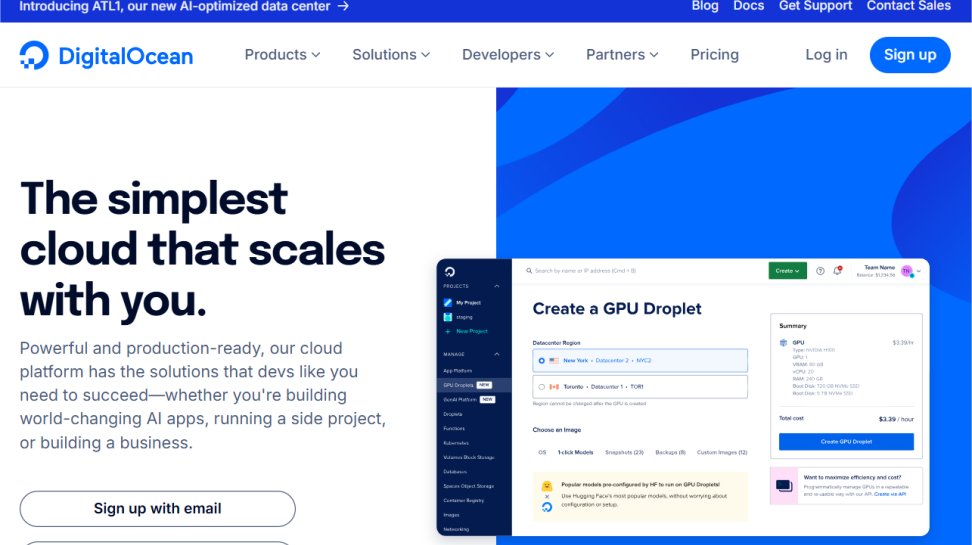
Task: Click the staging project icon
Action: pyautogui.click(x=448, y=317)
